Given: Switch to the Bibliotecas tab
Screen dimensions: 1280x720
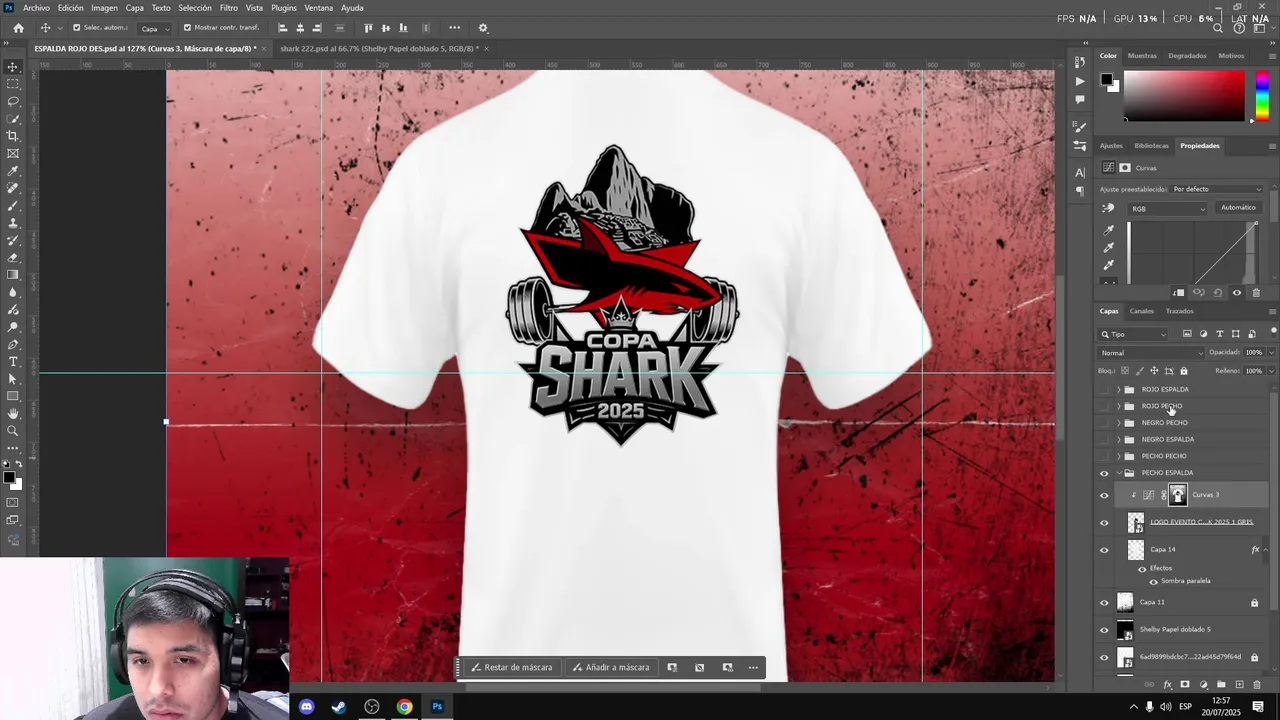Looking at the screenshot, I should [x=1151, y=146].
